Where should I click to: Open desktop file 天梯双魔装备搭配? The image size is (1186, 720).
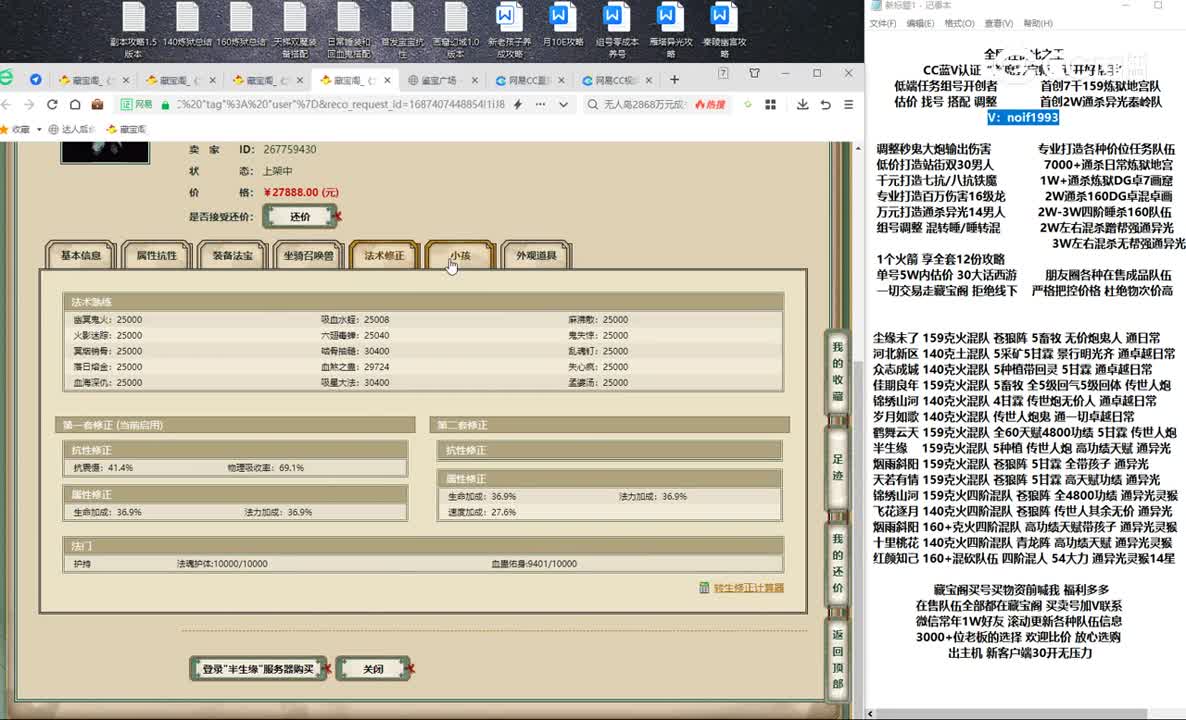click(294, 29)
